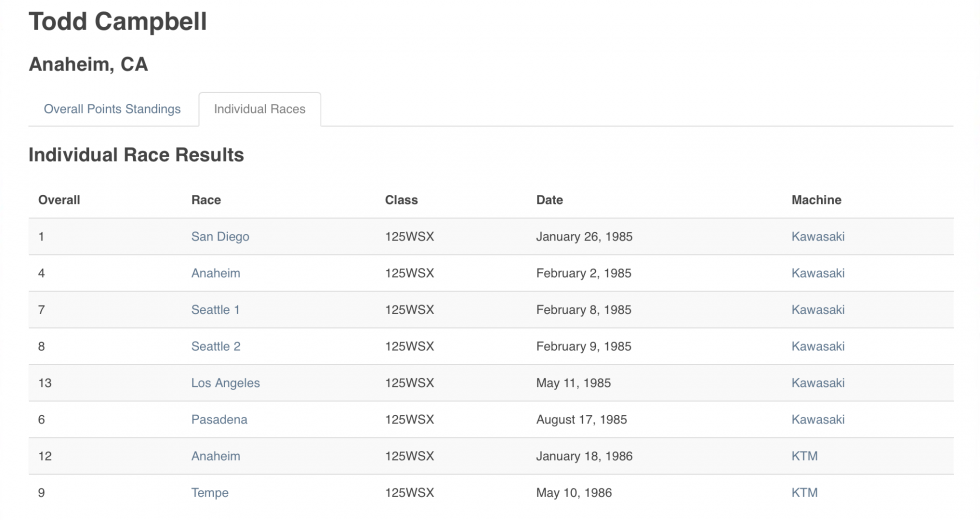Click Kawasaki link in Pasadena row
This screenshot has height=520, width=980.
(x=818, y=420)
